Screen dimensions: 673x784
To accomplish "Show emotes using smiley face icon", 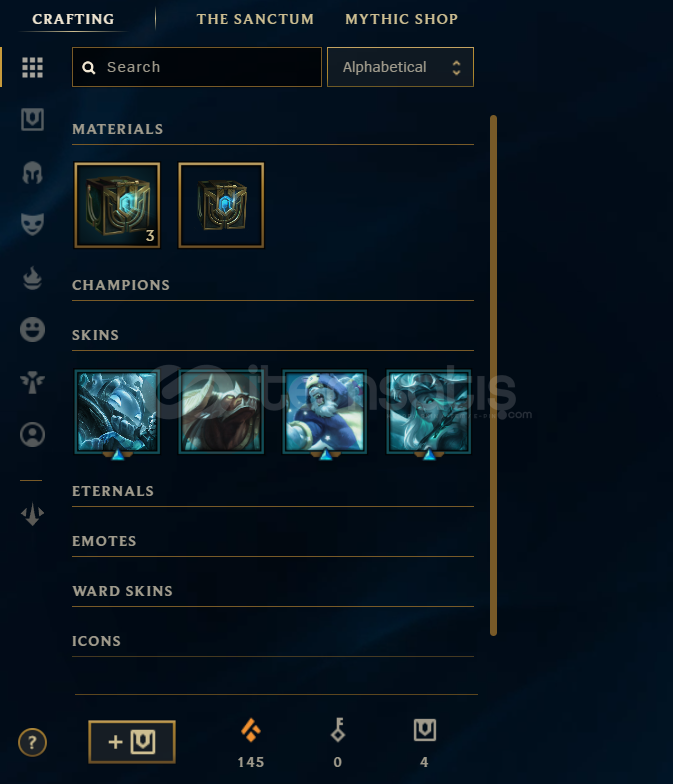I will [x=32, y=330].
